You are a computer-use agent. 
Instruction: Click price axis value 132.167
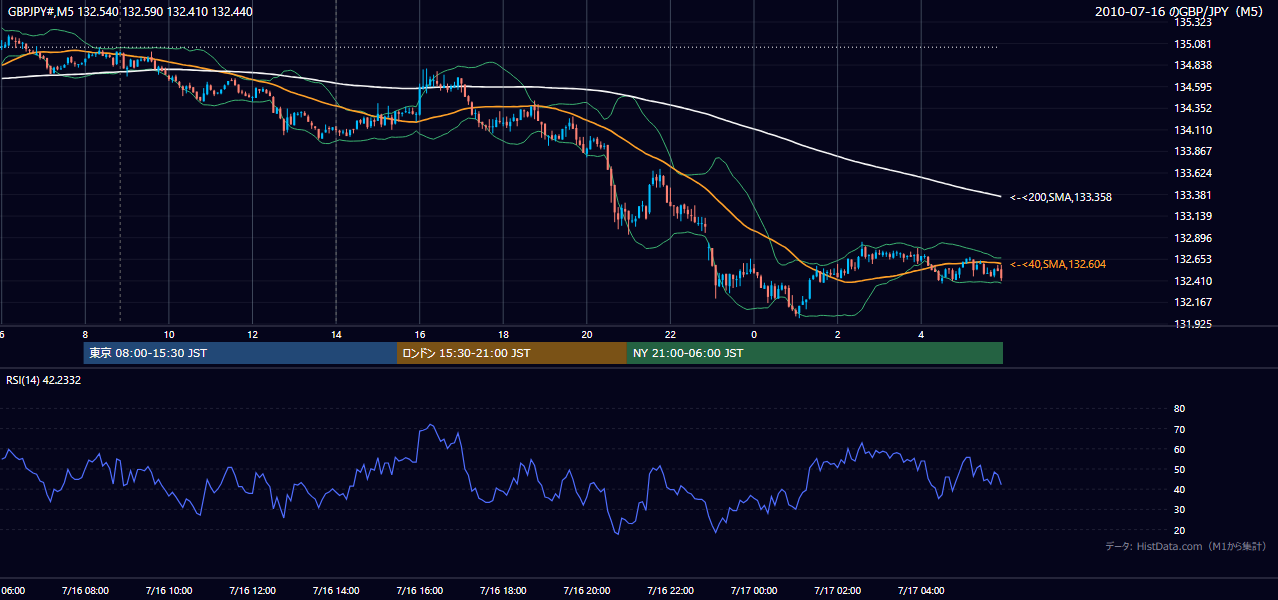tap(1193, 302)
